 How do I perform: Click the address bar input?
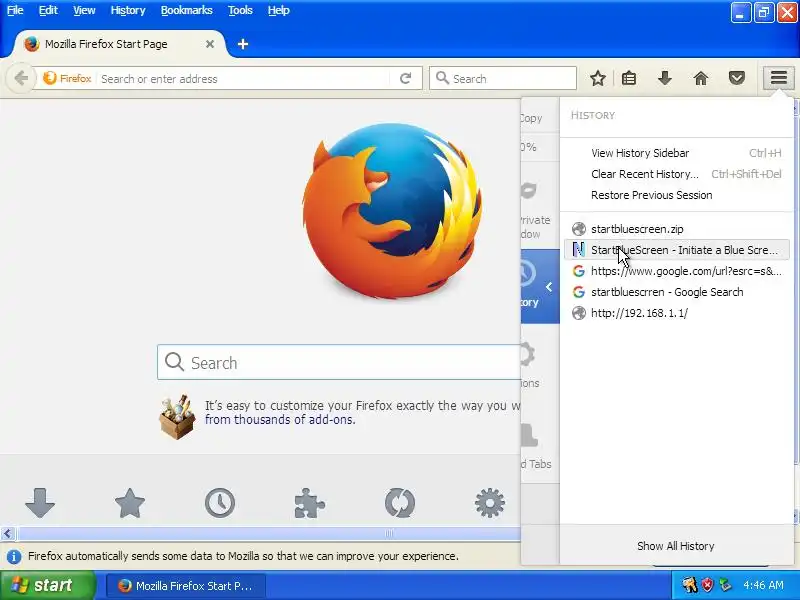(244, 79)
